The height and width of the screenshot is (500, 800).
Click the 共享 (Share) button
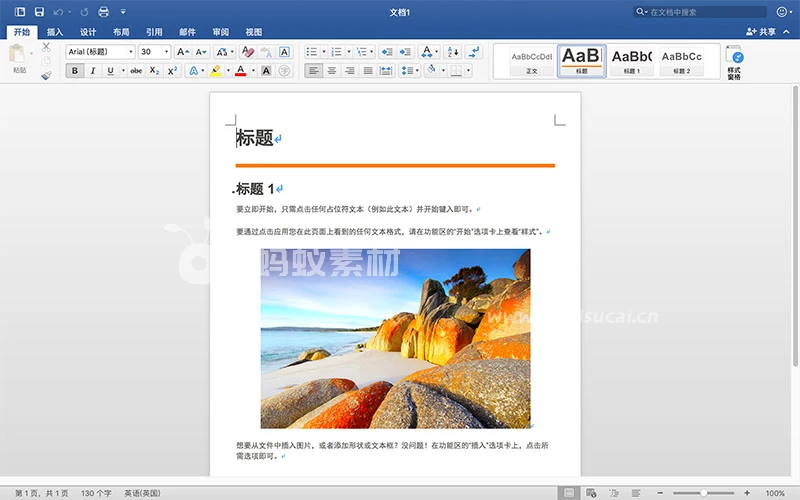(x=761, y=32)
